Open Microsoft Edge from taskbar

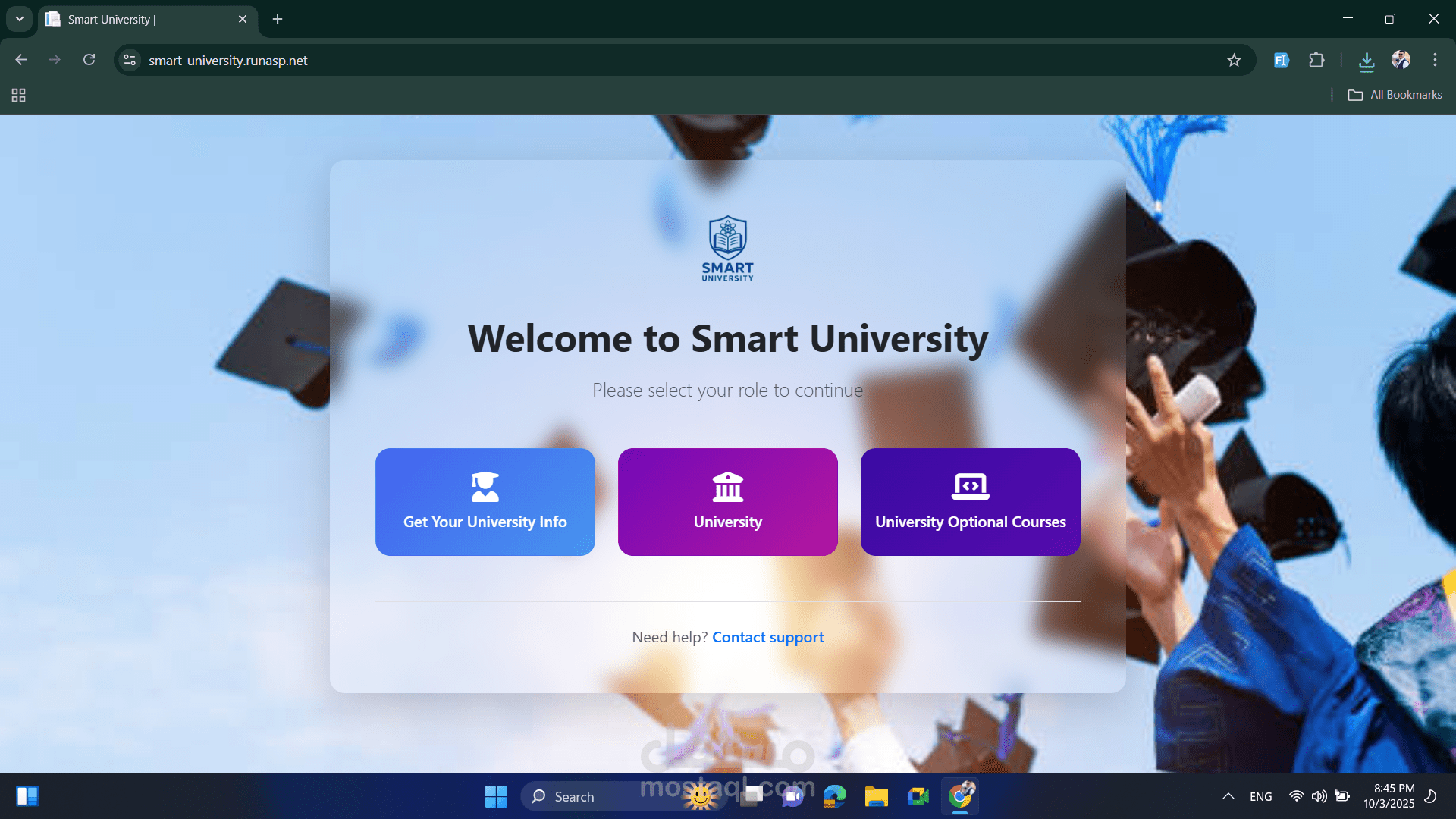[x=835, y=796]
